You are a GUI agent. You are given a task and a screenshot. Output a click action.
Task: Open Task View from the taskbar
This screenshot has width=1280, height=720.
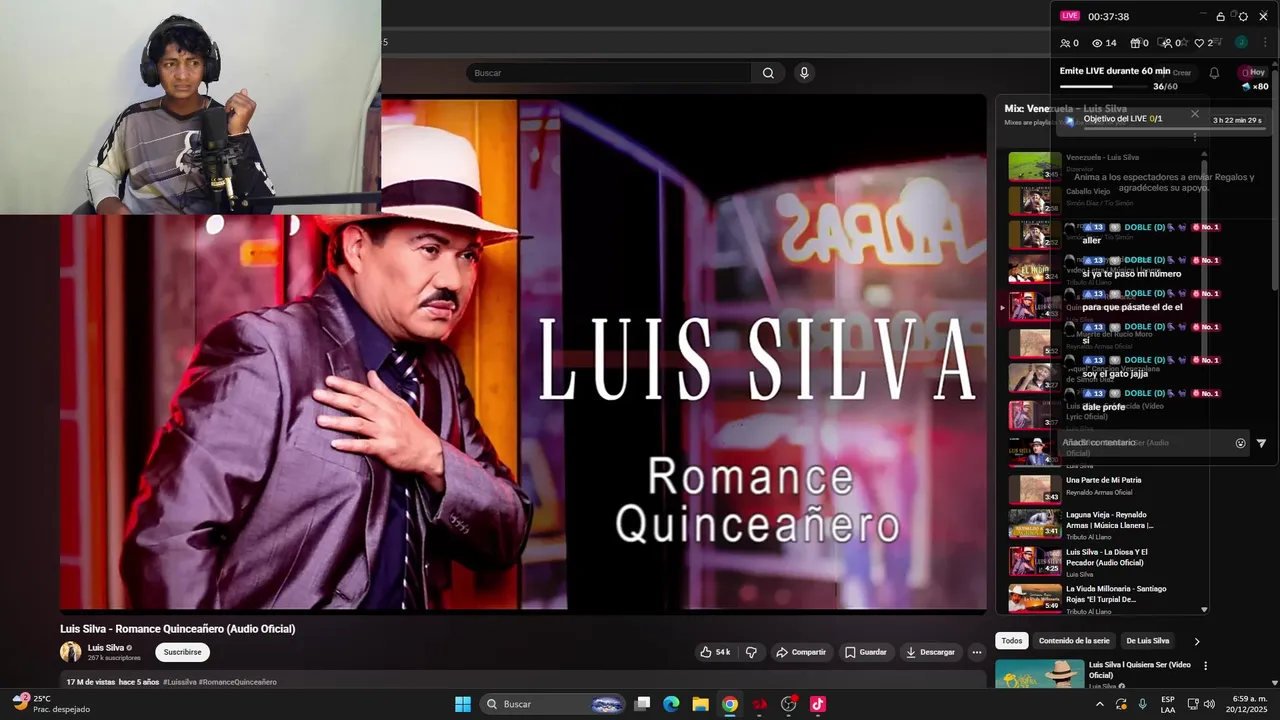[643, 704]
